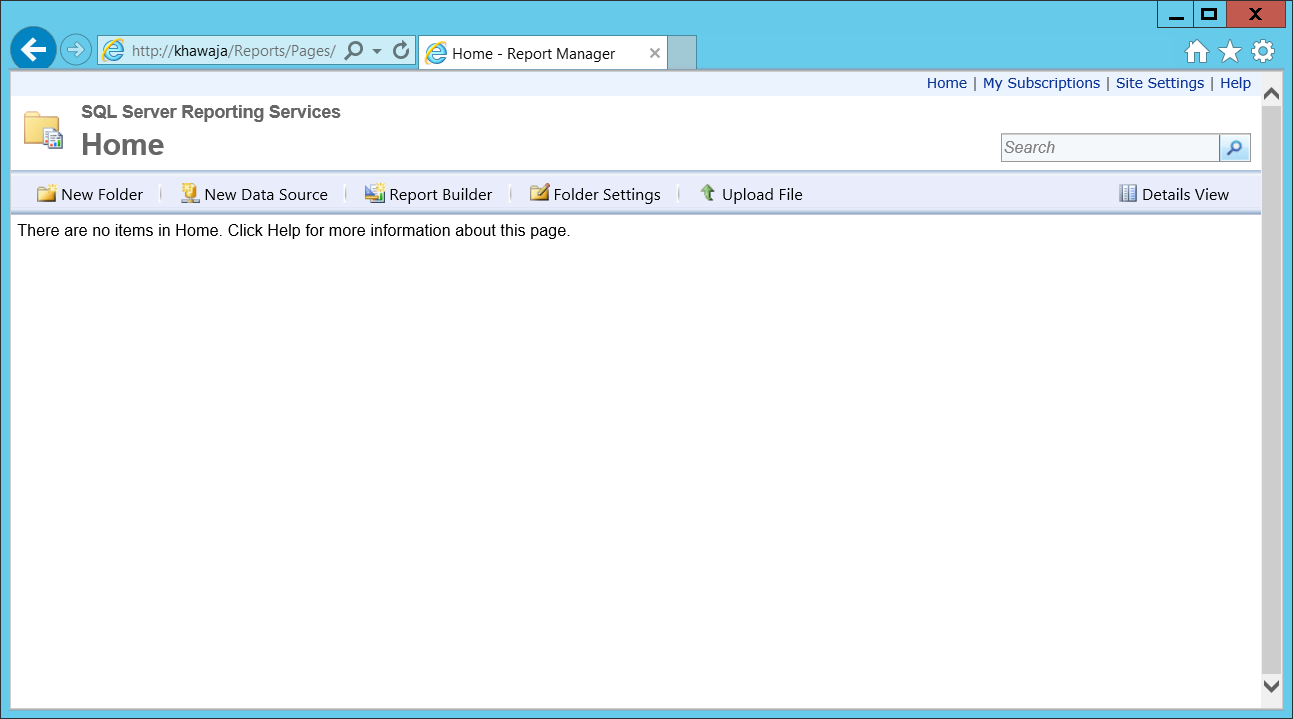Click the browser Home house icon
1293x719 pixels.
pos(1197,52)
